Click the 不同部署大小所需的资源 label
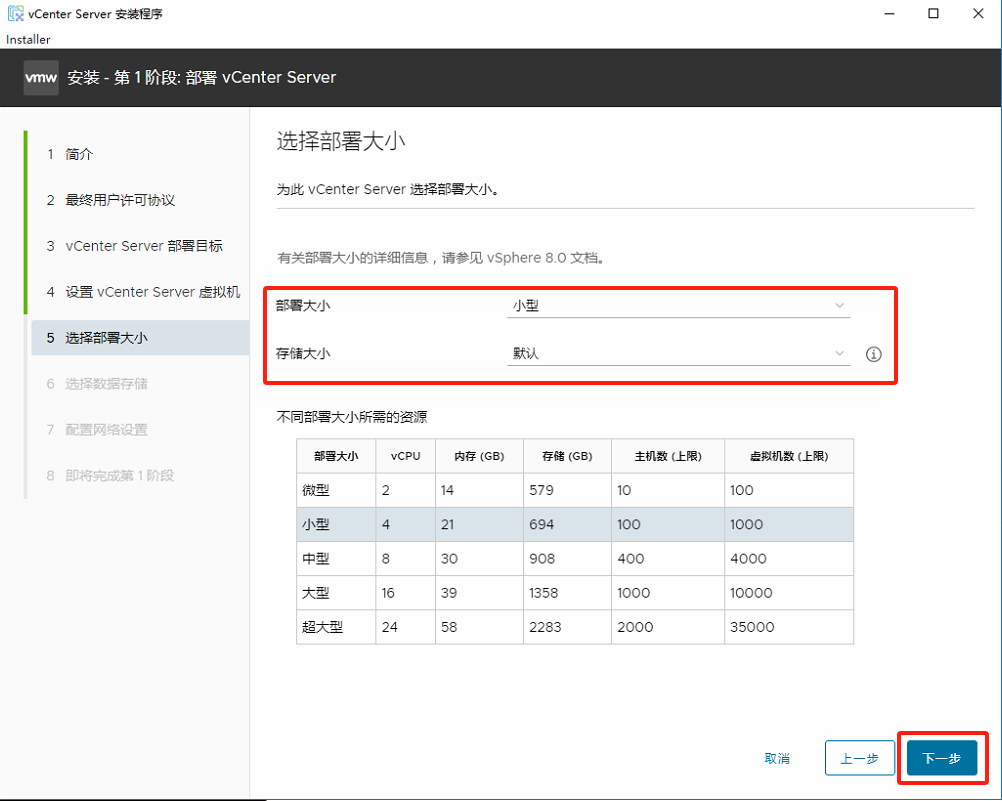This screenshot has width=1002, height=801. click(351, 417)
